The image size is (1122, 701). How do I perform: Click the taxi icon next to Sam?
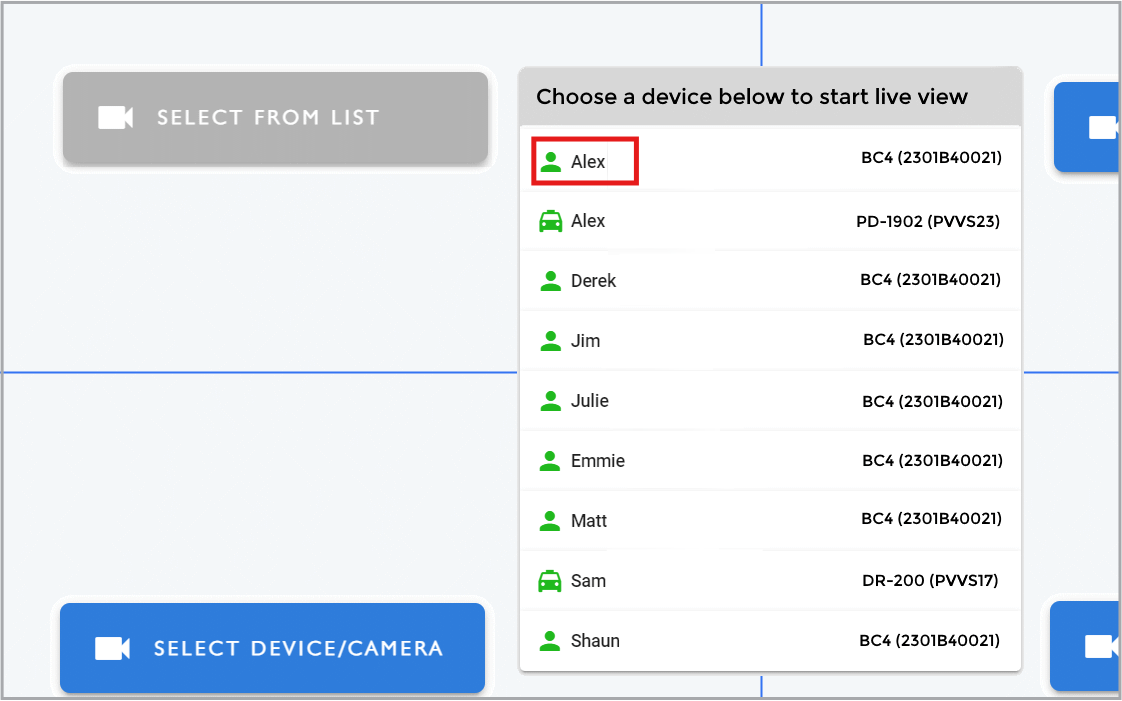click(550, 581)
